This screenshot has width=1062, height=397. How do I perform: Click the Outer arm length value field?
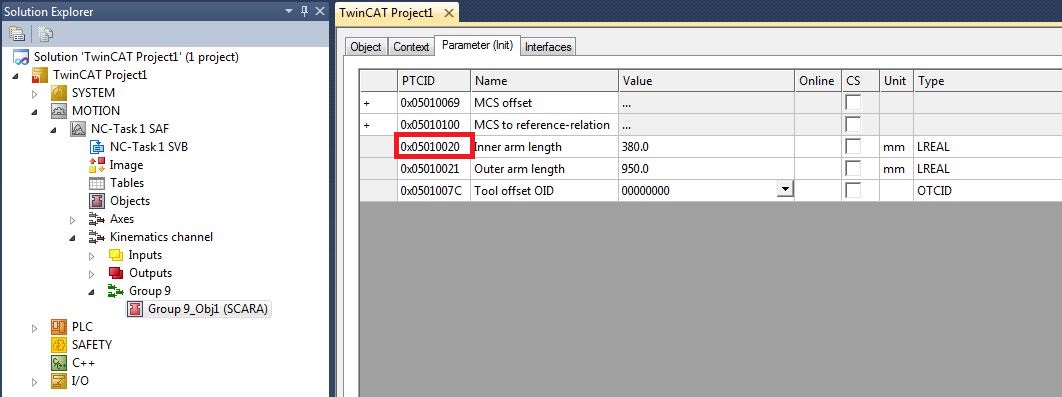pyautogui.click(x=706, y=169)
